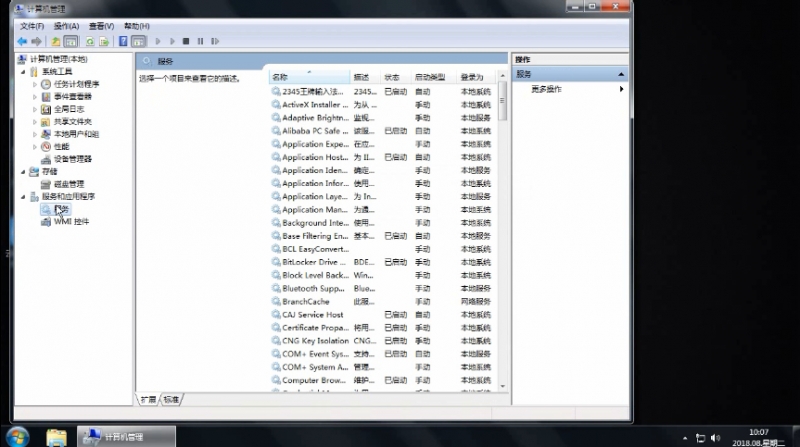Click the Refresh toolbar icon
This screenshot has height=447, width=800.
click(x=90, y=41)
